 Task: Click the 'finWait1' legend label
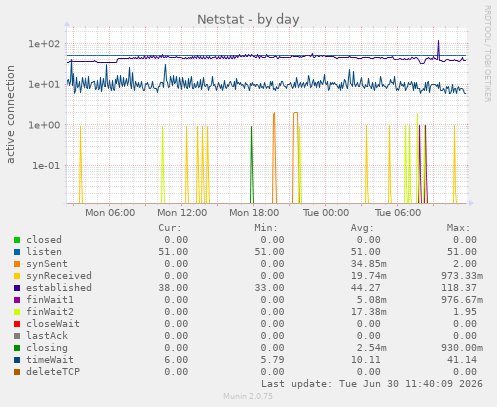coord(50,300)
